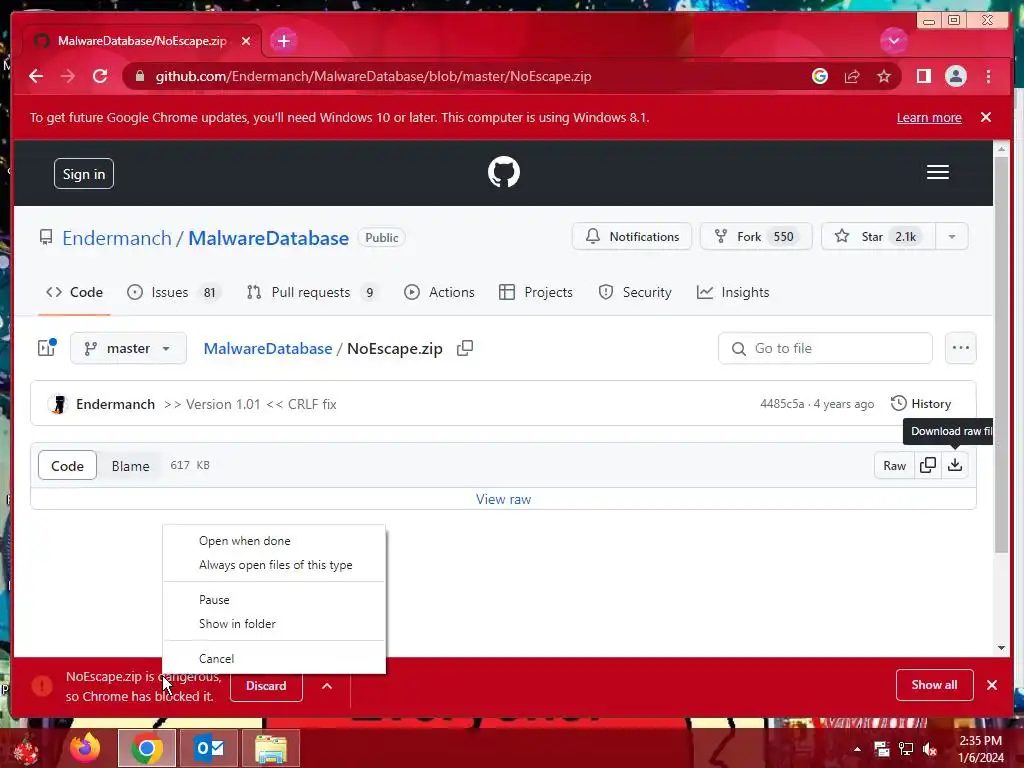1024x768 pixels.
Task: Open the GitHub hamburger menu
Action: [x=938, y=172]
